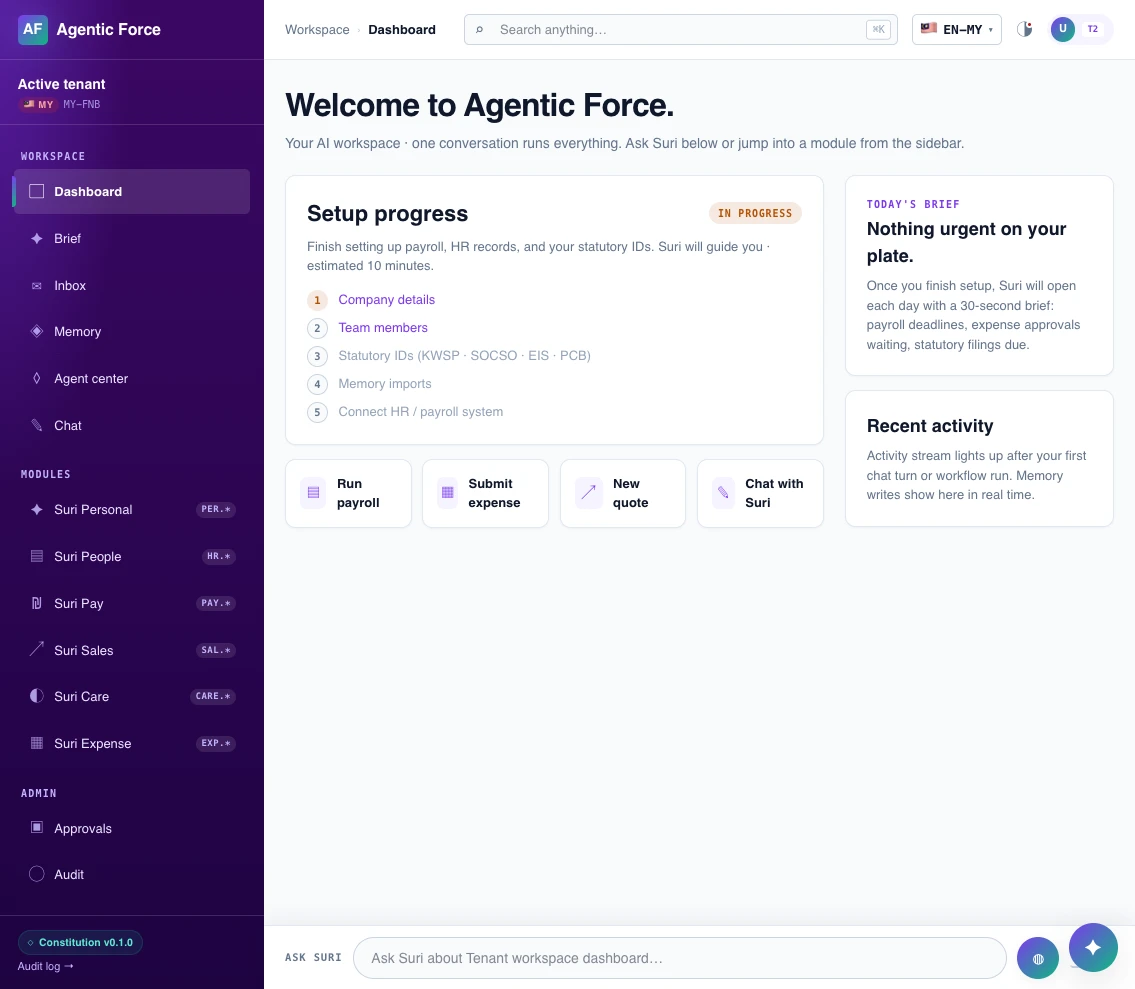Click the New quote quick action
The image size is (1135, 989).
tap(623, 493)
